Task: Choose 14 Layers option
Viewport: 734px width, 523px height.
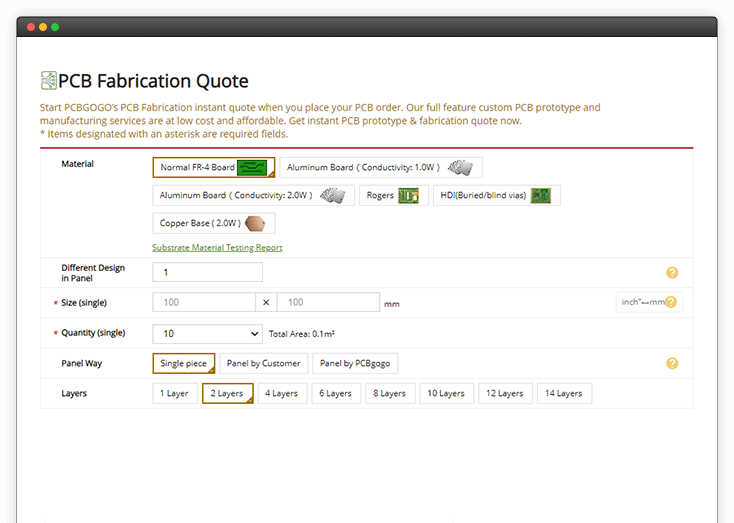Action: pyautogui.click(x=564, y=393)
